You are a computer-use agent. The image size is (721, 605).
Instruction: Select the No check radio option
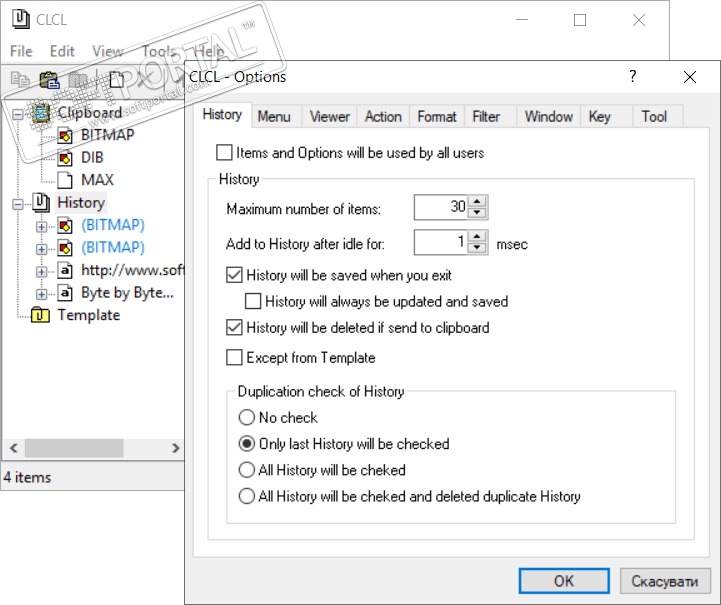247,417
